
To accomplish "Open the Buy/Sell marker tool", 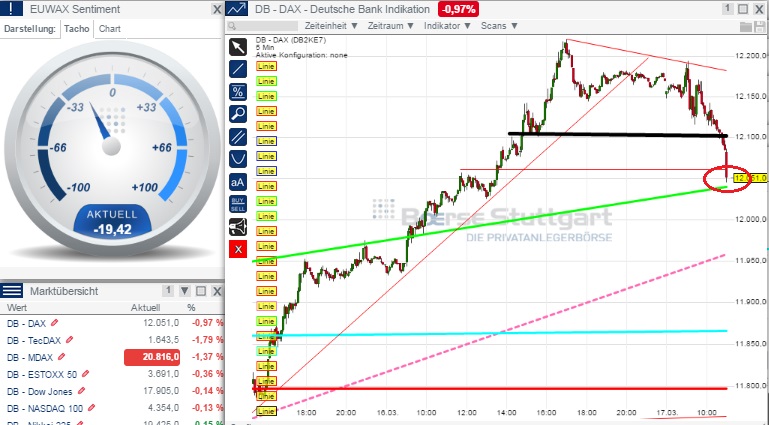I will point(238,204).
